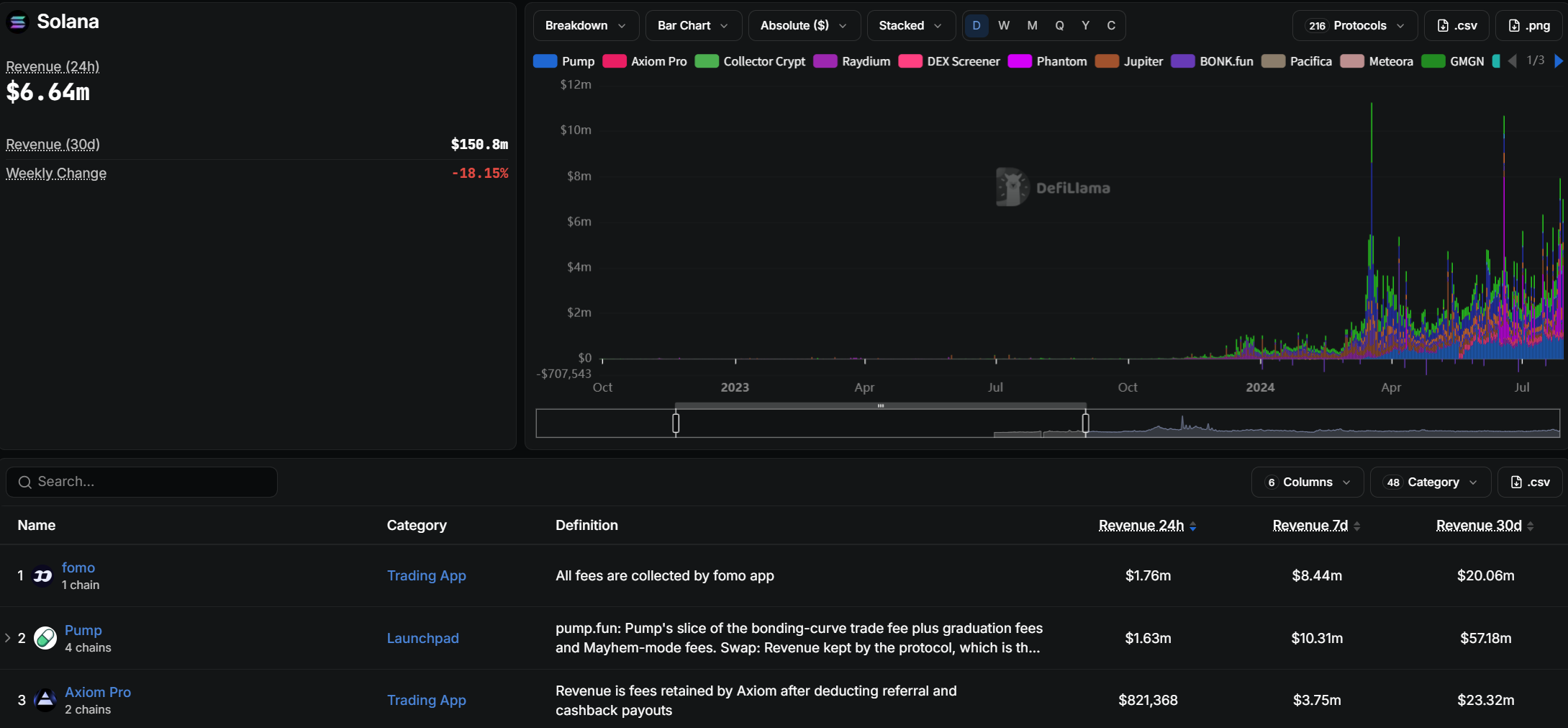
Task: Click the right range slider handle
Action: point(1086,423)
